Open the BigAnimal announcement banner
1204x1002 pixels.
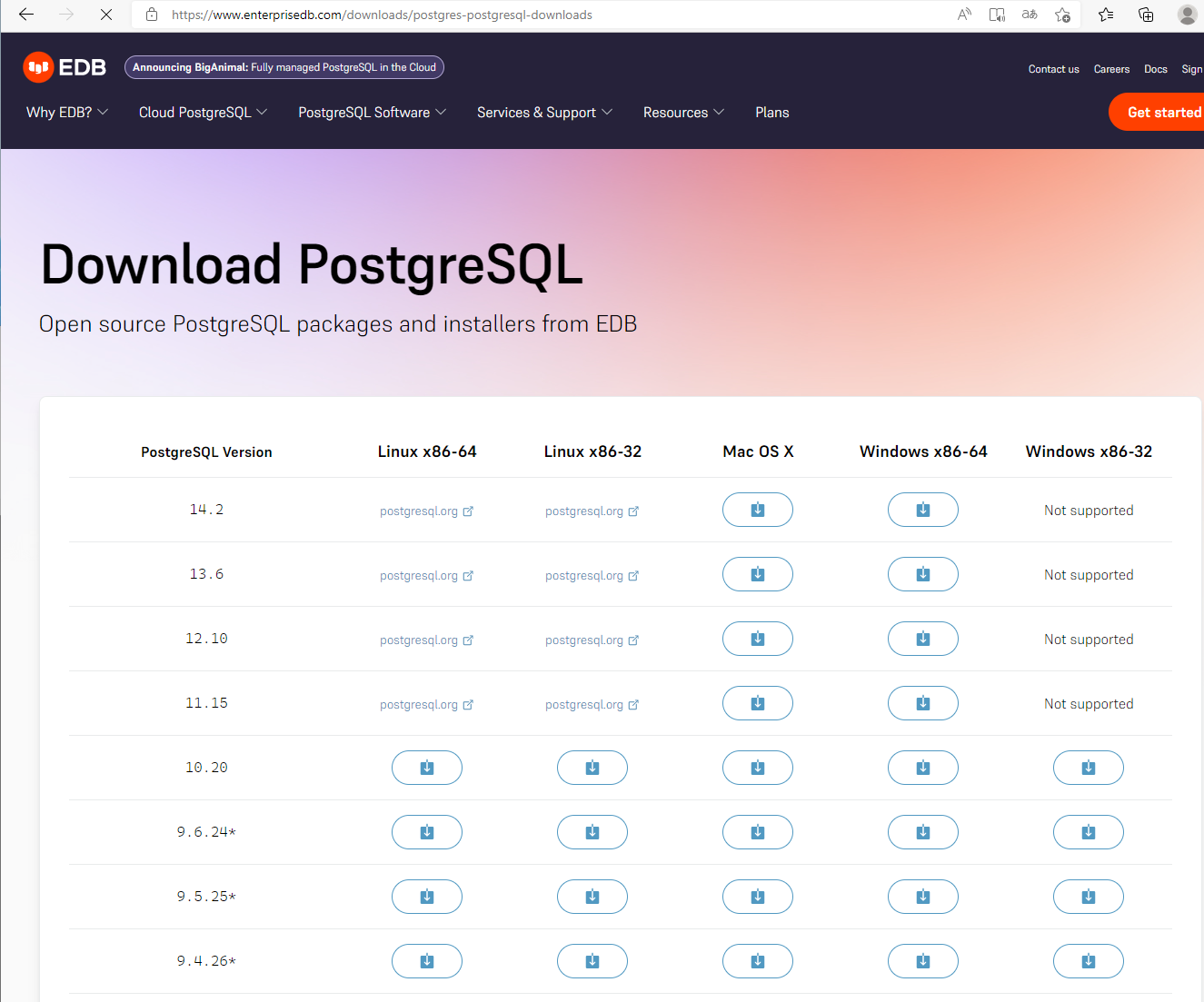[x=284, y=67]
